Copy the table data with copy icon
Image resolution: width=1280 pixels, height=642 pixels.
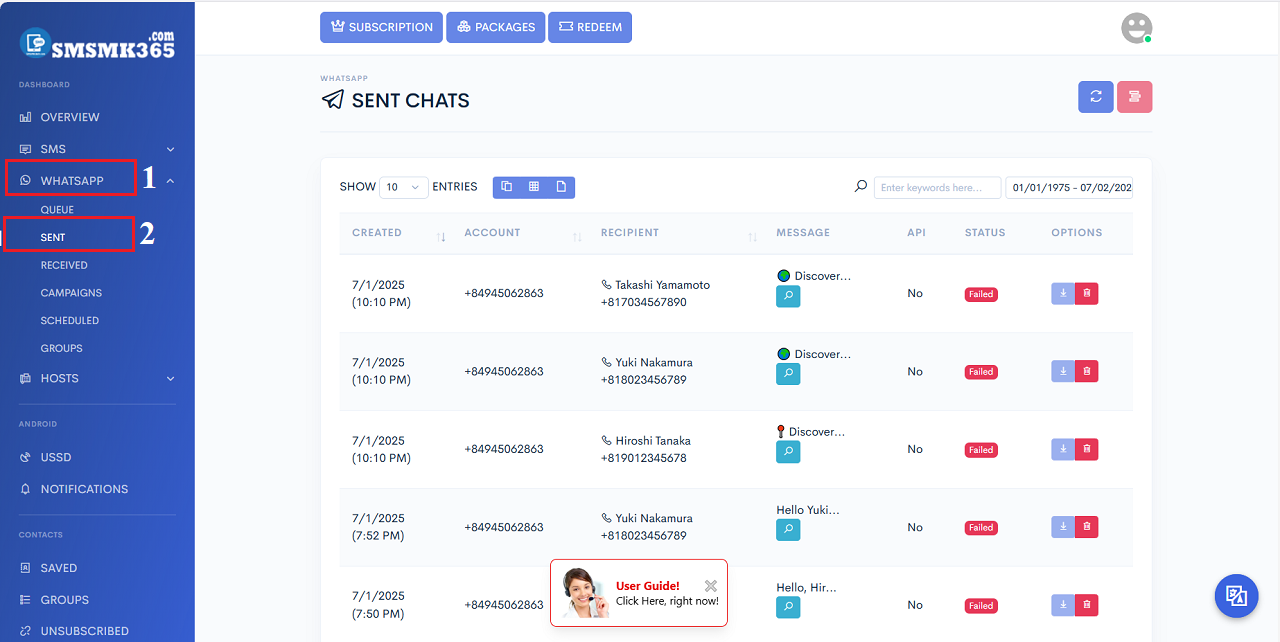(507, 187)
